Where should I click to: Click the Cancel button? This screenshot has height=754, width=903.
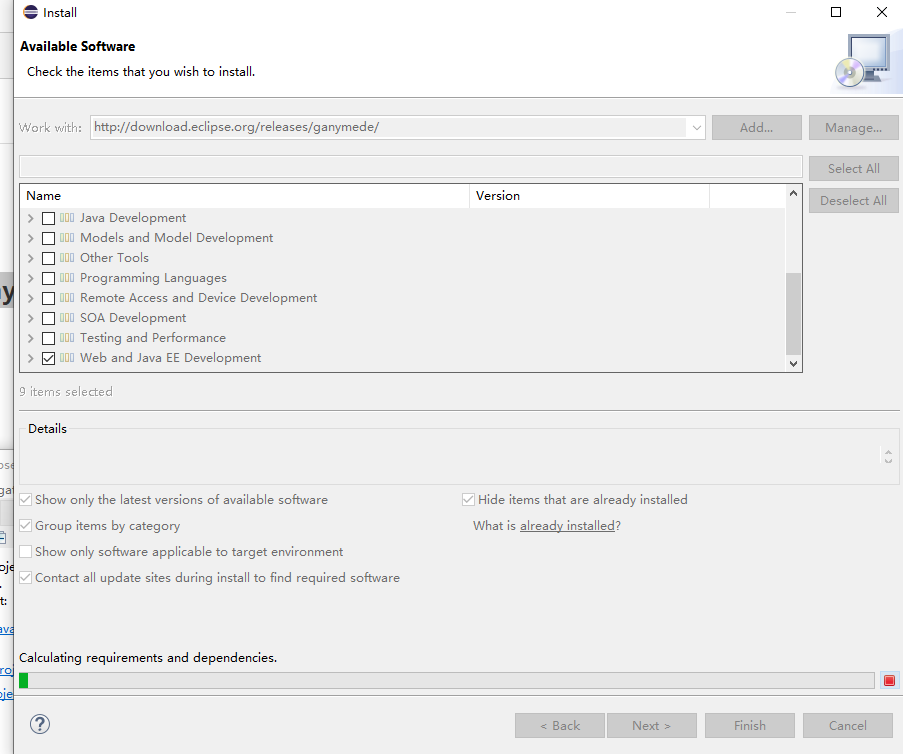[x=847, y=725]
